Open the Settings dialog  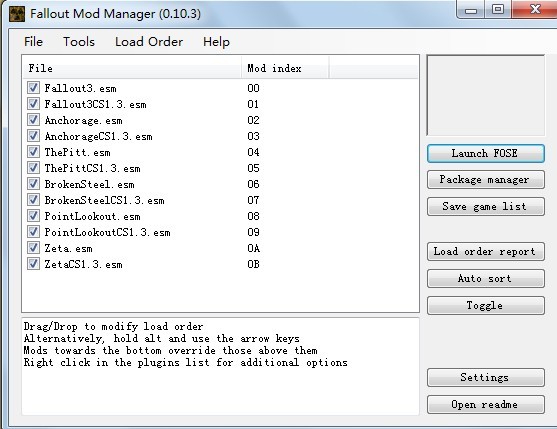486,378
